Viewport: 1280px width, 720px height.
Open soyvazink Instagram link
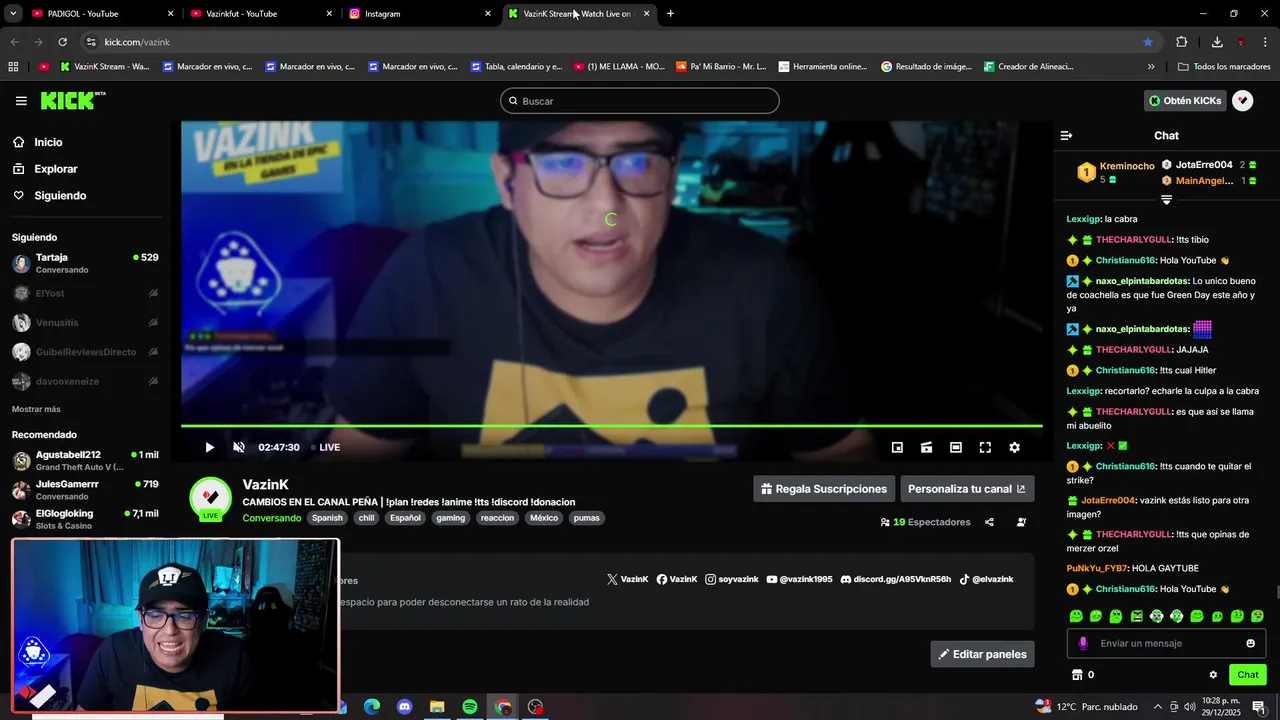pos(732,579)
